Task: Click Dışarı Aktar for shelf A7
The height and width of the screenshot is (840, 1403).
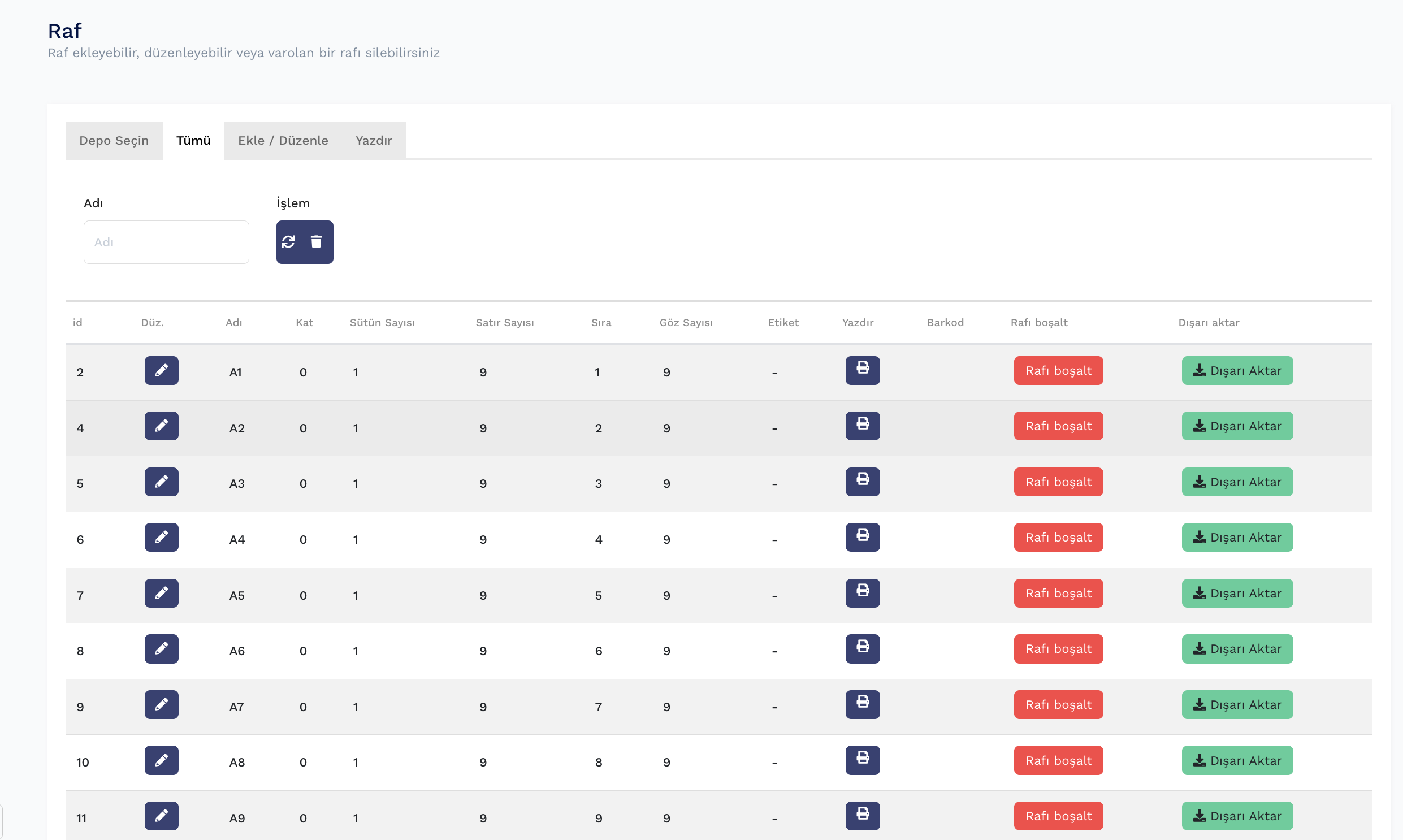Action: (x=1237, y=705)
